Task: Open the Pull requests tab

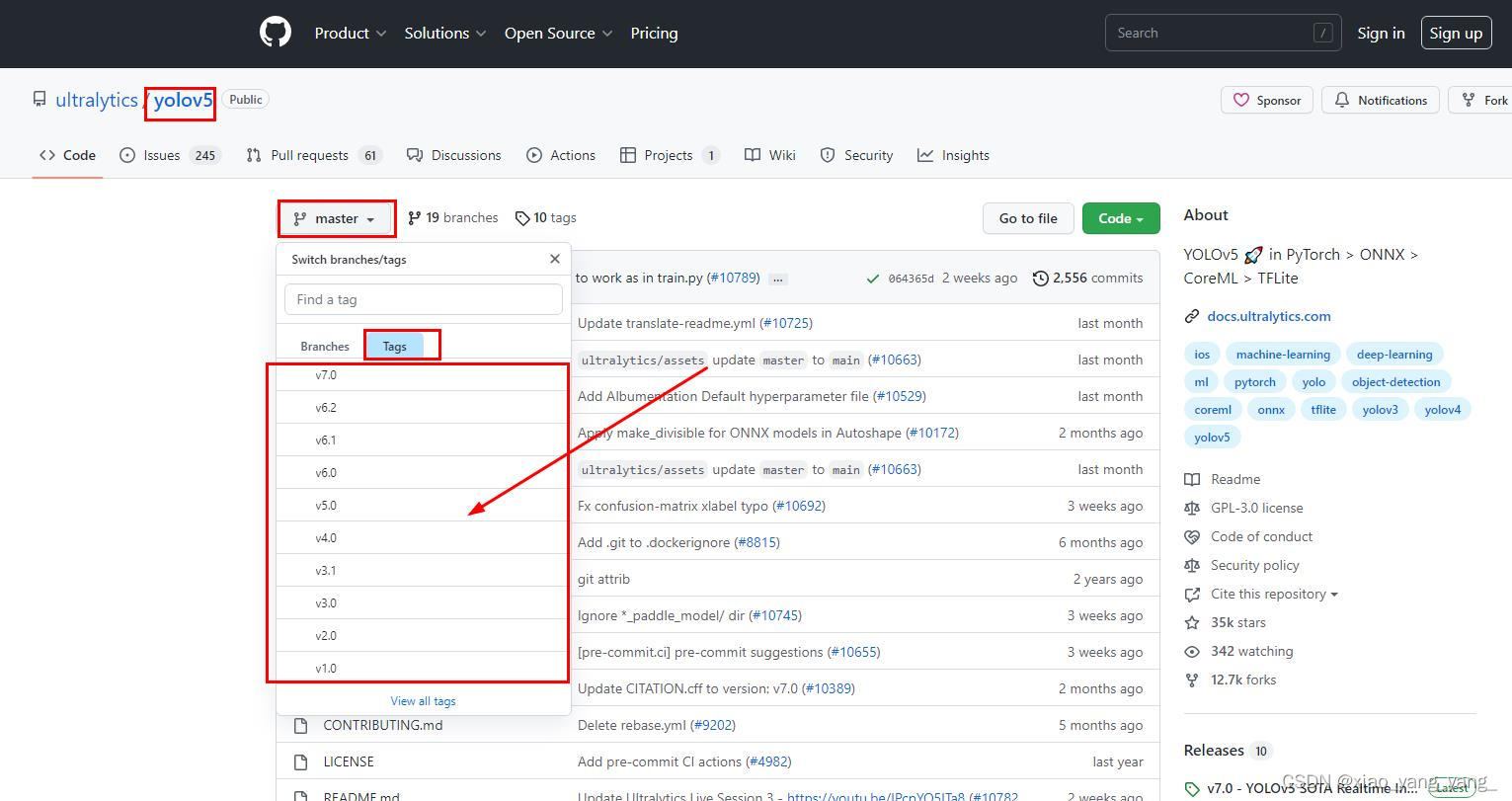Action: 313,155
